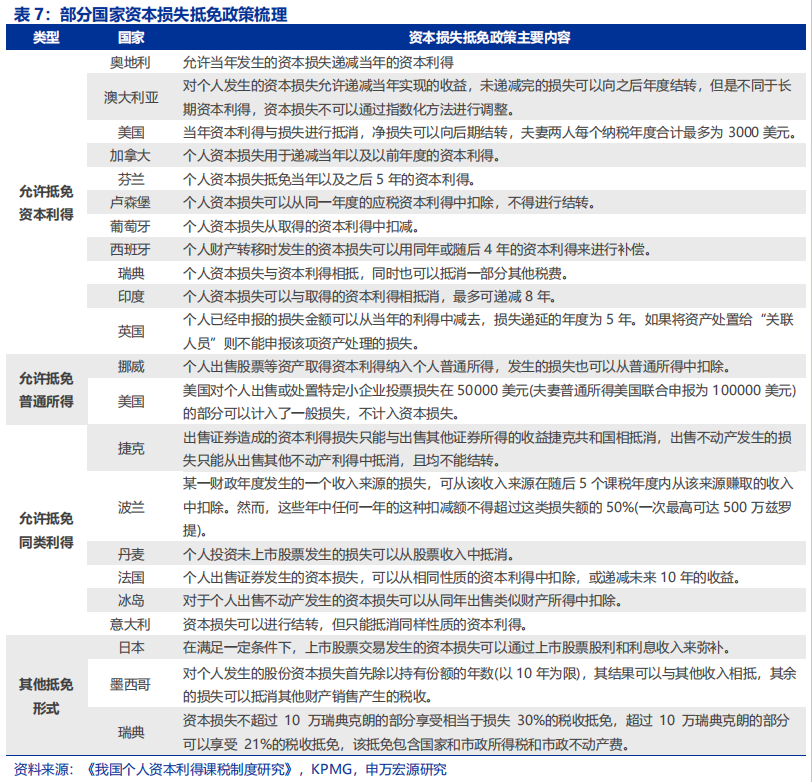Click Australia policy text about 指数化方法
This screenshot has width=812, height=782.
pyautogui.click(x=487, y=97)
